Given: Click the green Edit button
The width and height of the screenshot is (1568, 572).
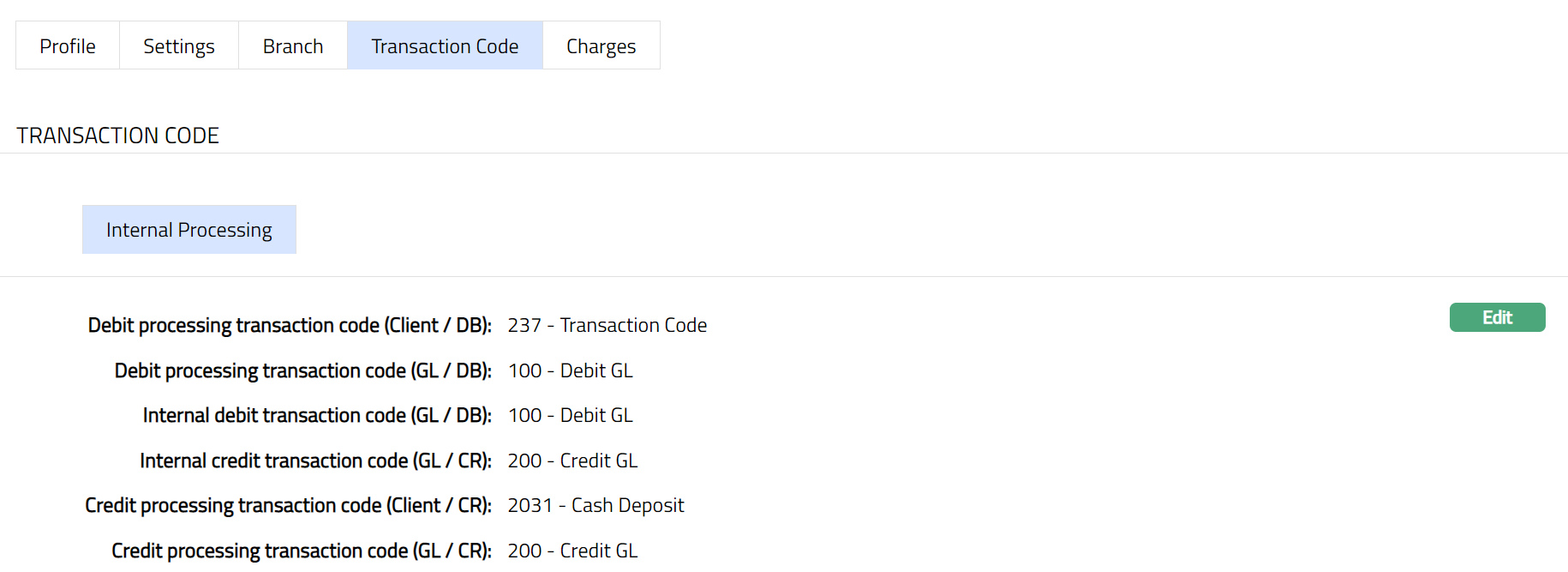Looking at the screenshot, I should click(1496, 317).
